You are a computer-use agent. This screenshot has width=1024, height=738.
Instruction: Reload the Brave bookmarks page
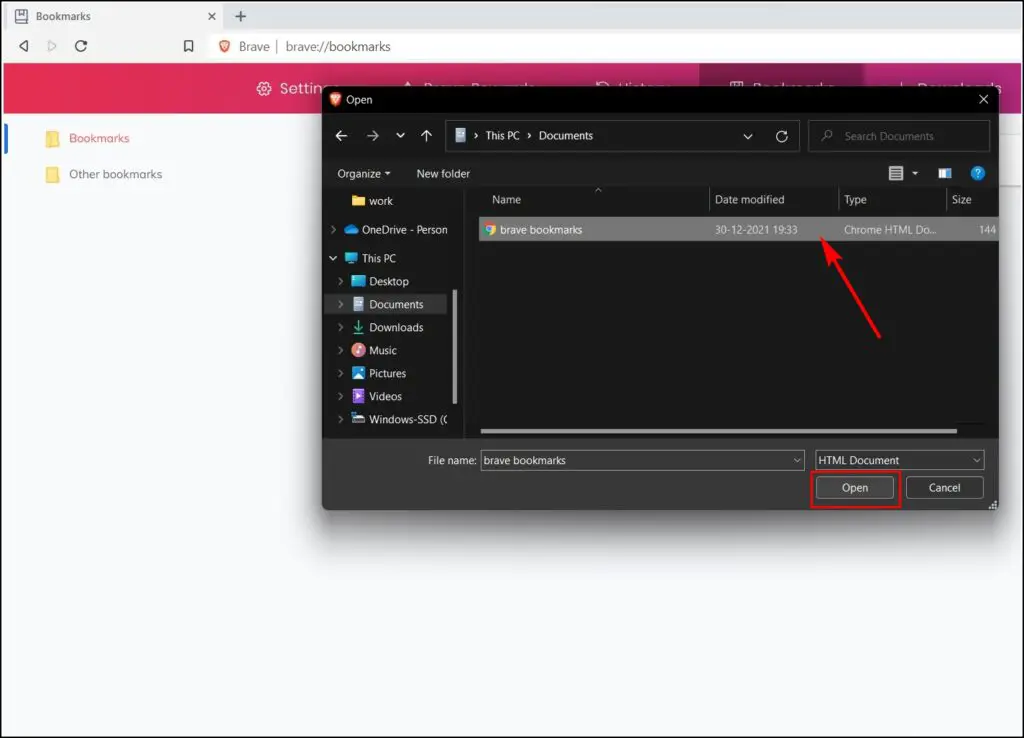point(81,46)
